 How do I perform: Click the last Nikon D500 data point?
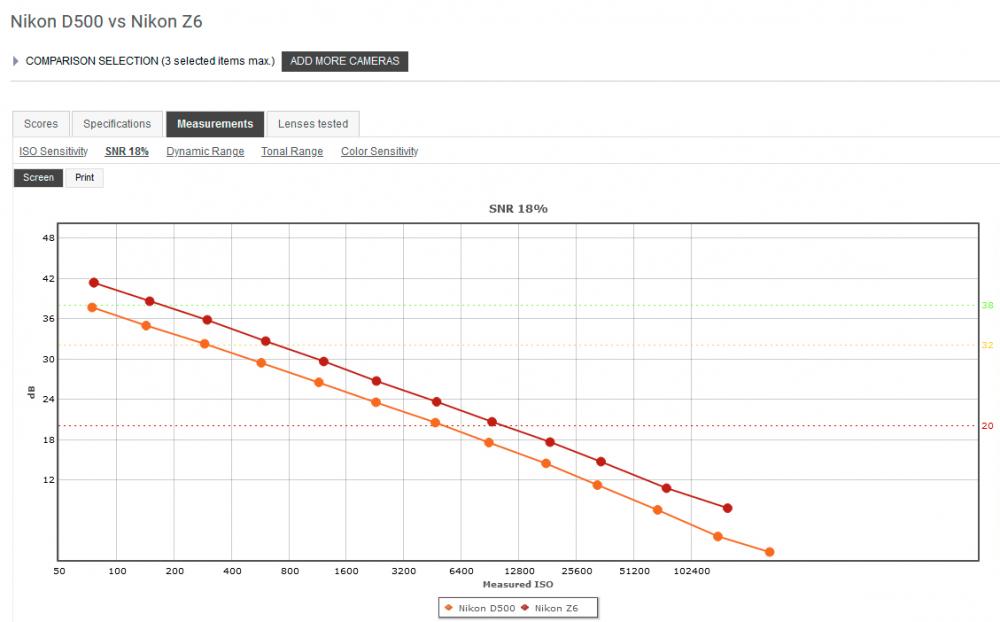769,552
